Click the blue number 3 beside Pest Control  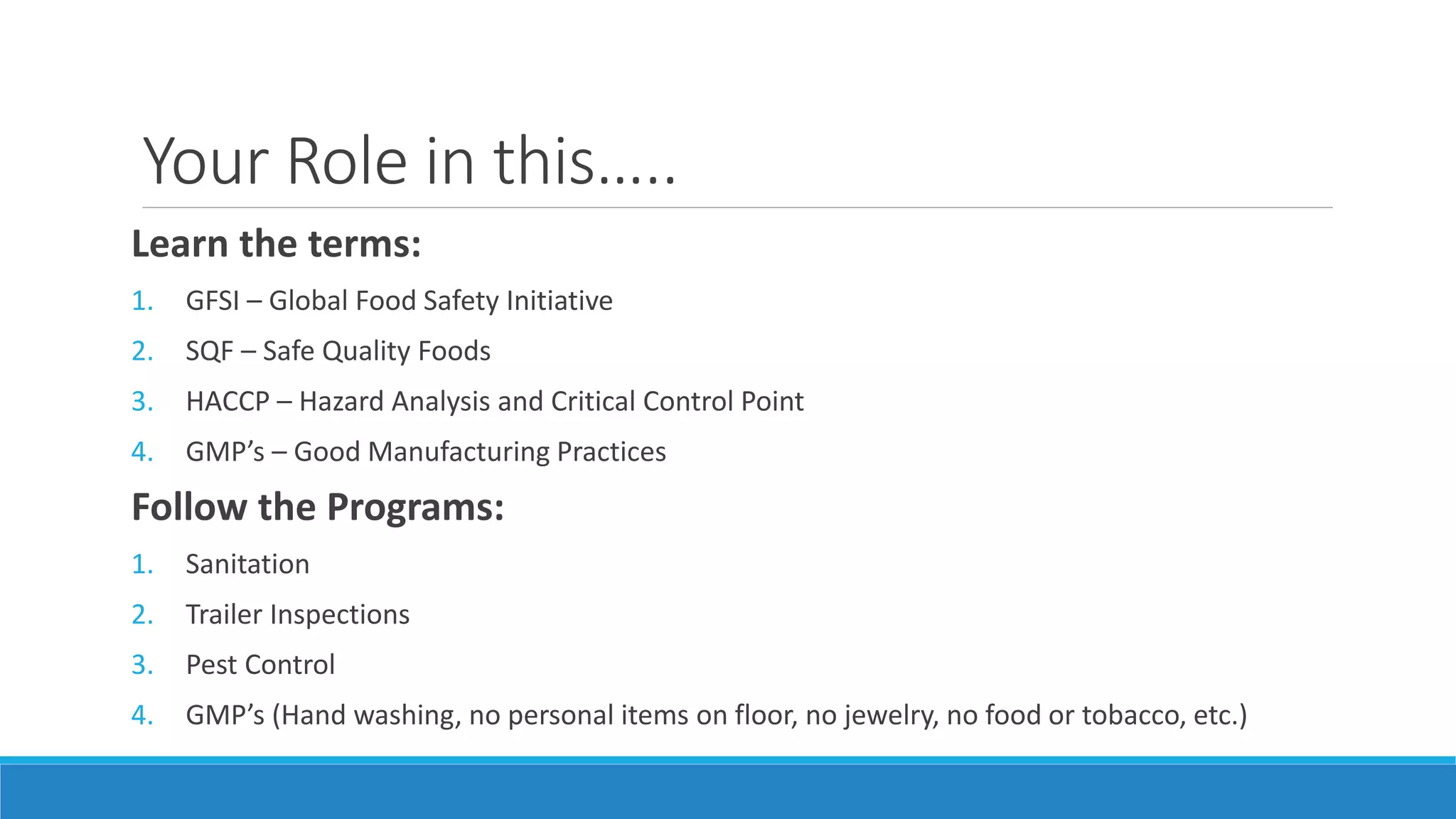click(x=142, y=665)
